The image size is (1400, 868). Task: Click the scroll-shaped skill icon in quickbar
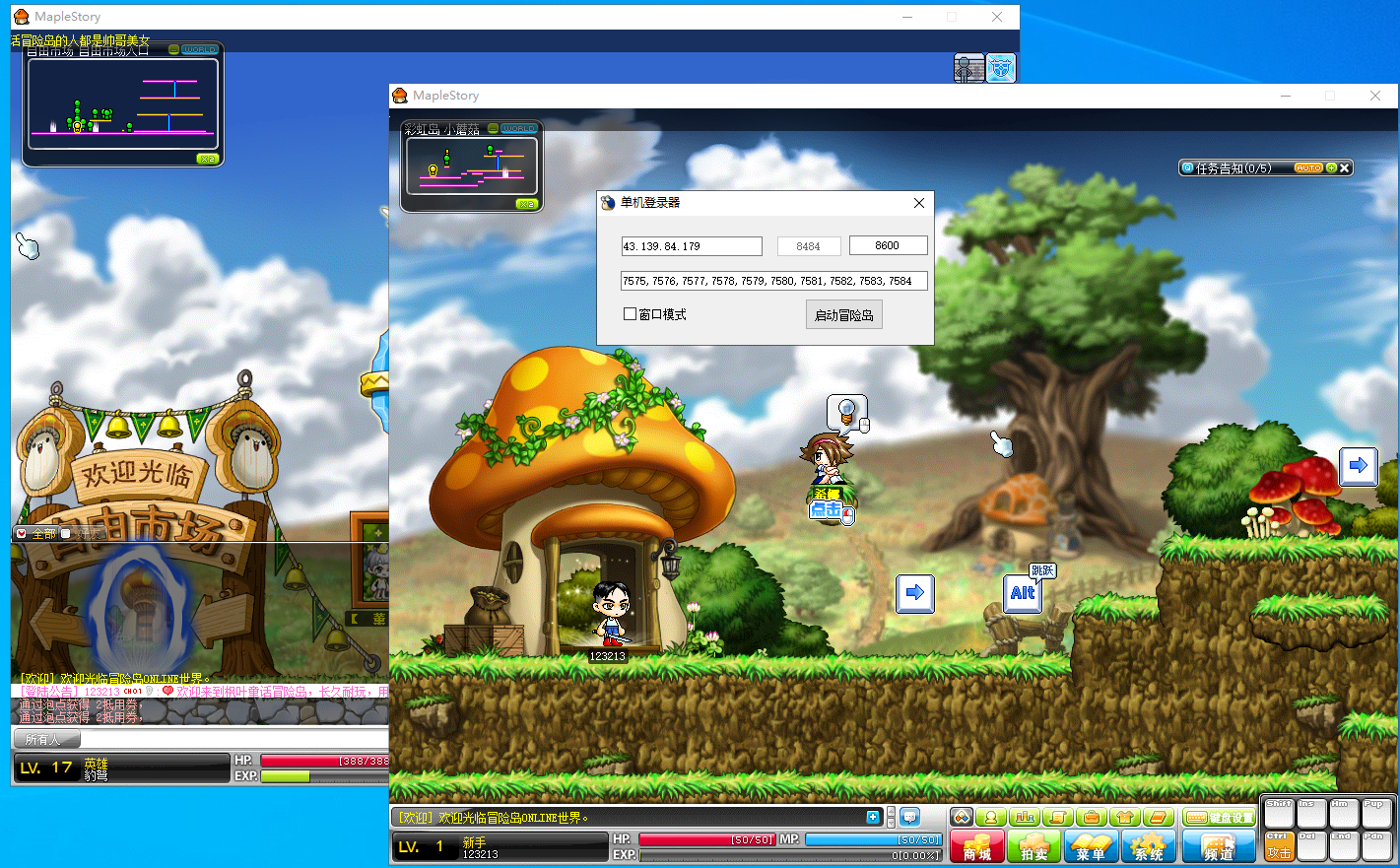pyautogui.click(x=1058, y=818)
